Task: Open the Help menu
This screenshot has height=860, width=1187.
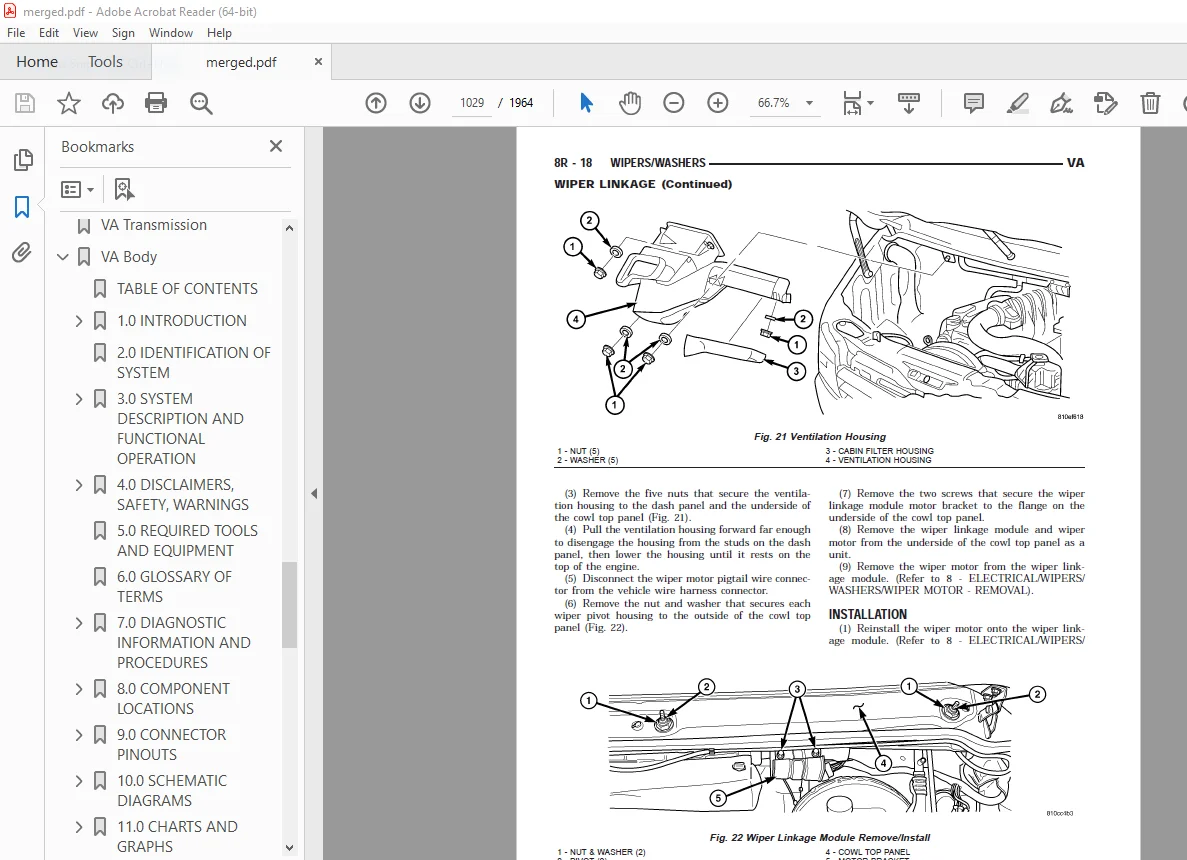Action: [x=219, y=33]
